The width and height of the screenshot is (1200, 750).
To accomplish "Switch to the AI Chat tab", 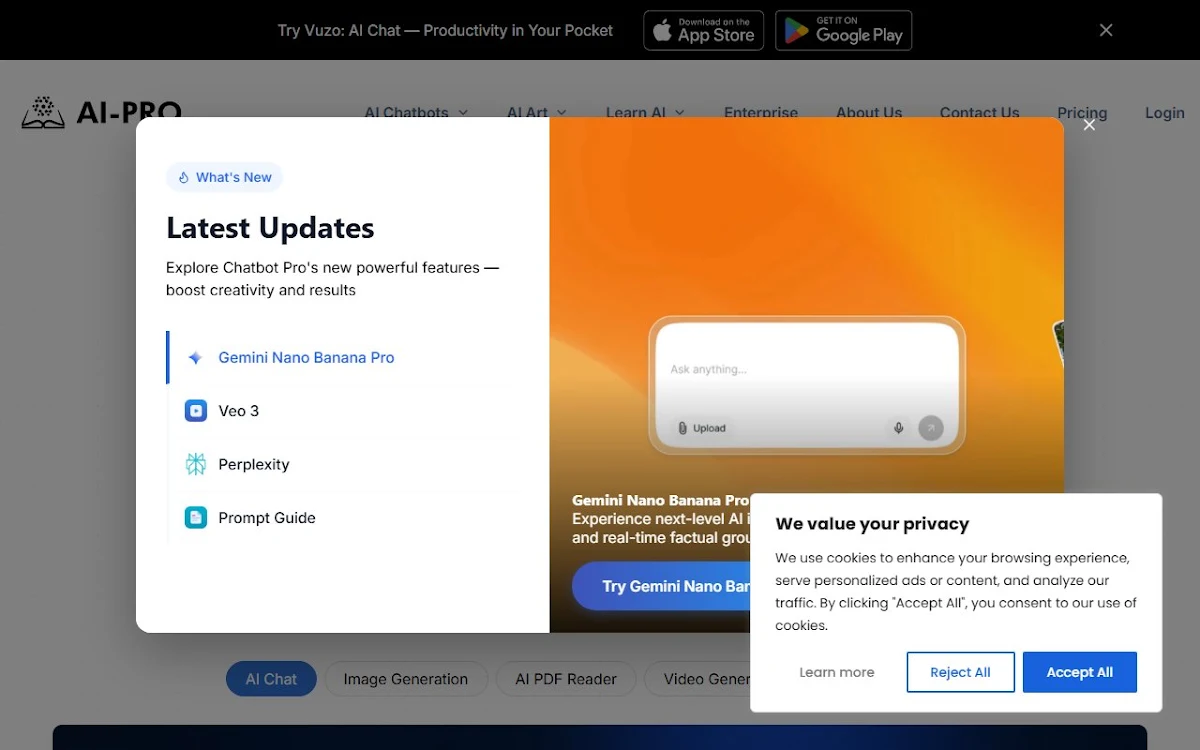I will click(271, 679).
